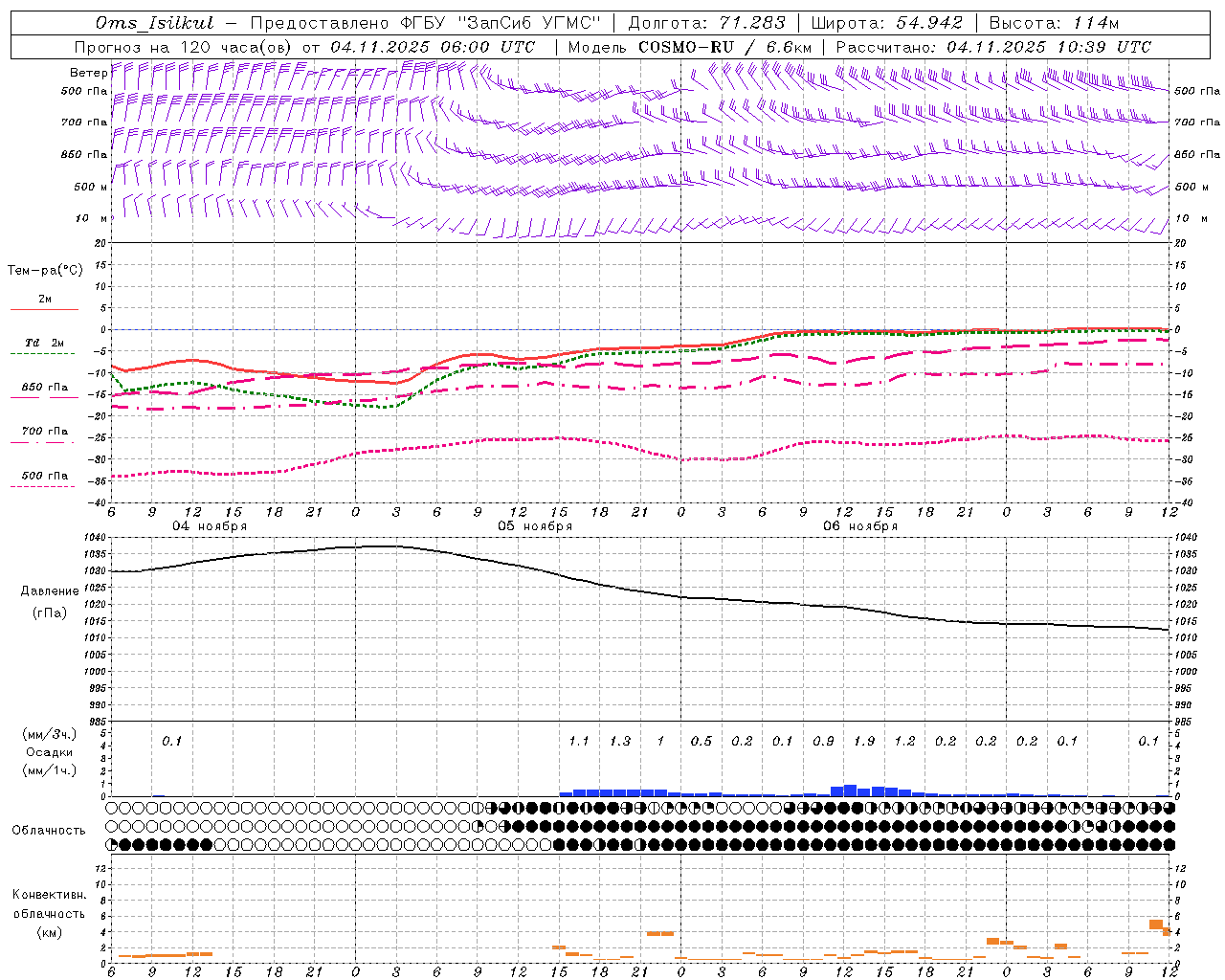Click the 1.1 precipitation total value
Image resolution: width=1225 pixels, height=980 pixels.
tap(579, 741)
